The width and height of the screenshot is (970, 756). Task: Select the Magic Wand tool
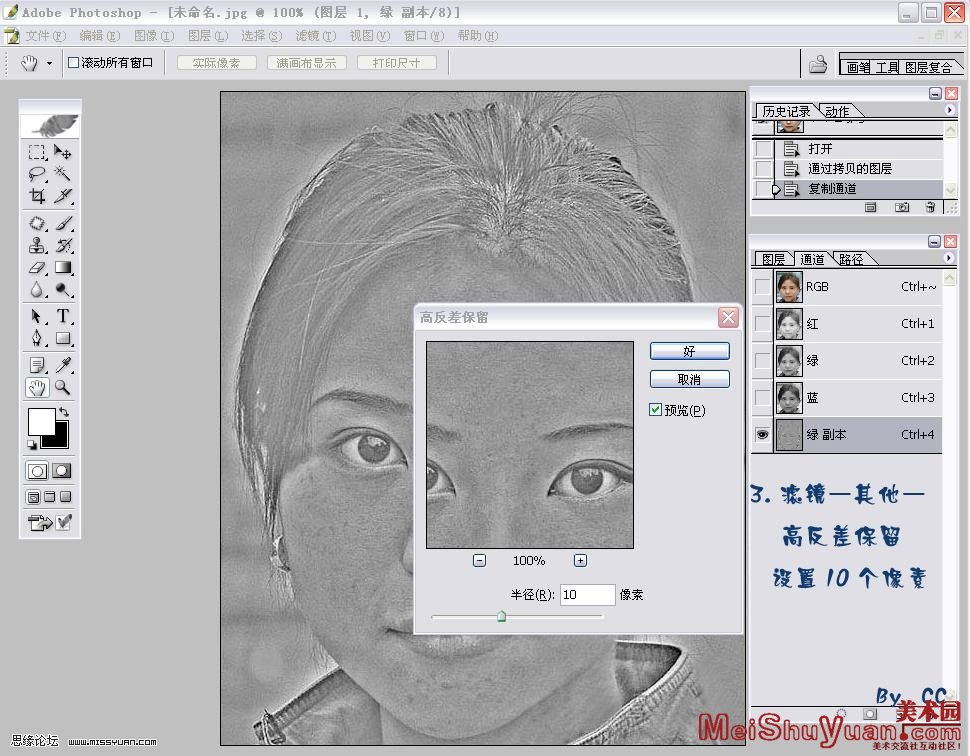pos(63,174)
